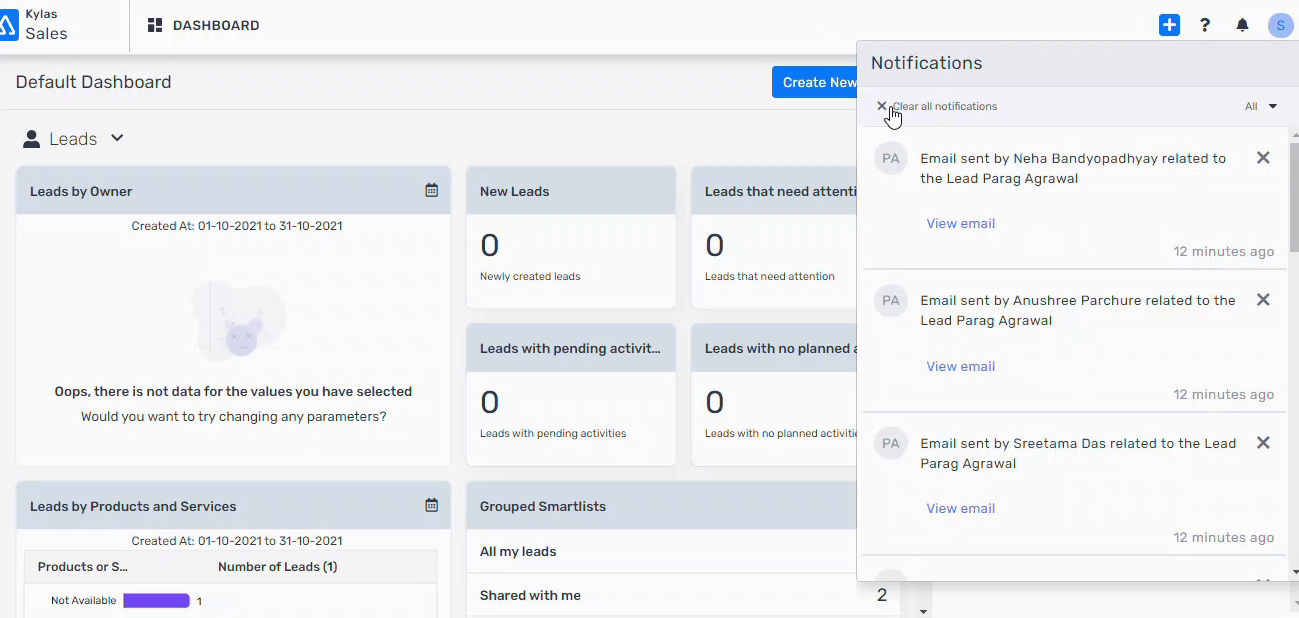Click the PA avatar on Anushree Parchure notification

click(891, 300)
